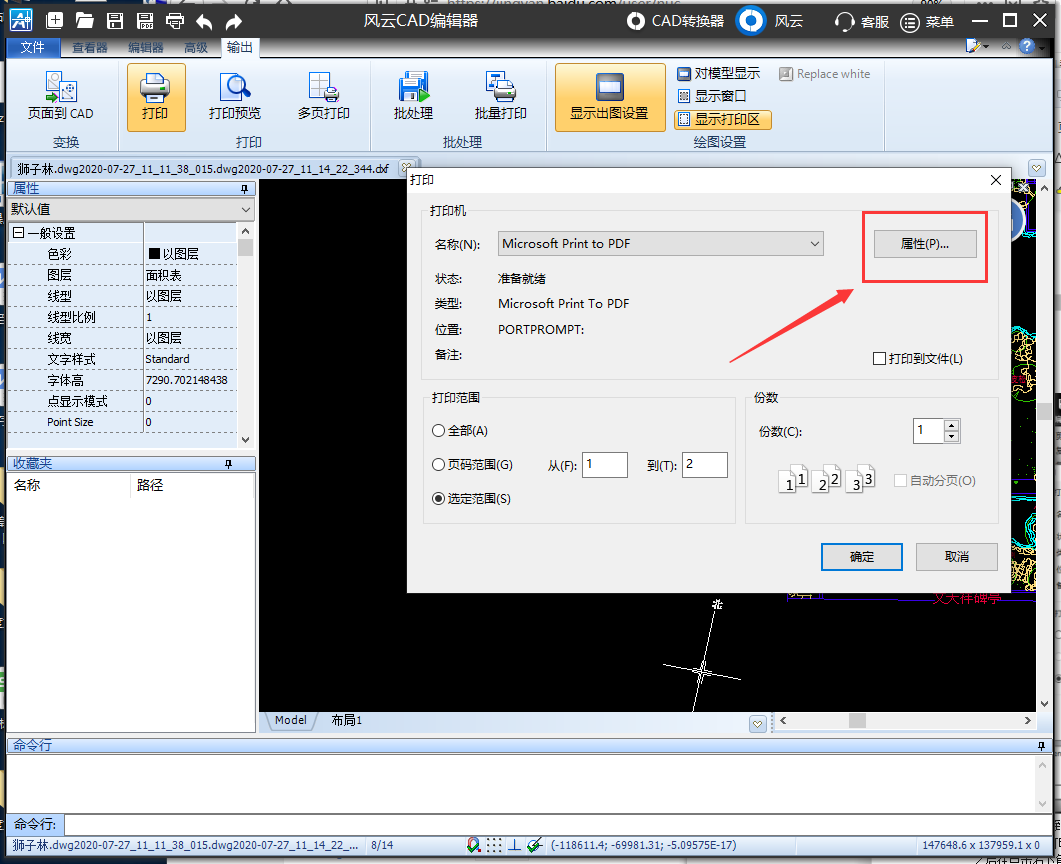The width and height of the screenshot is (1061, 864).
Task: Click the 字体高 value cell
Action: coord(190,380)
